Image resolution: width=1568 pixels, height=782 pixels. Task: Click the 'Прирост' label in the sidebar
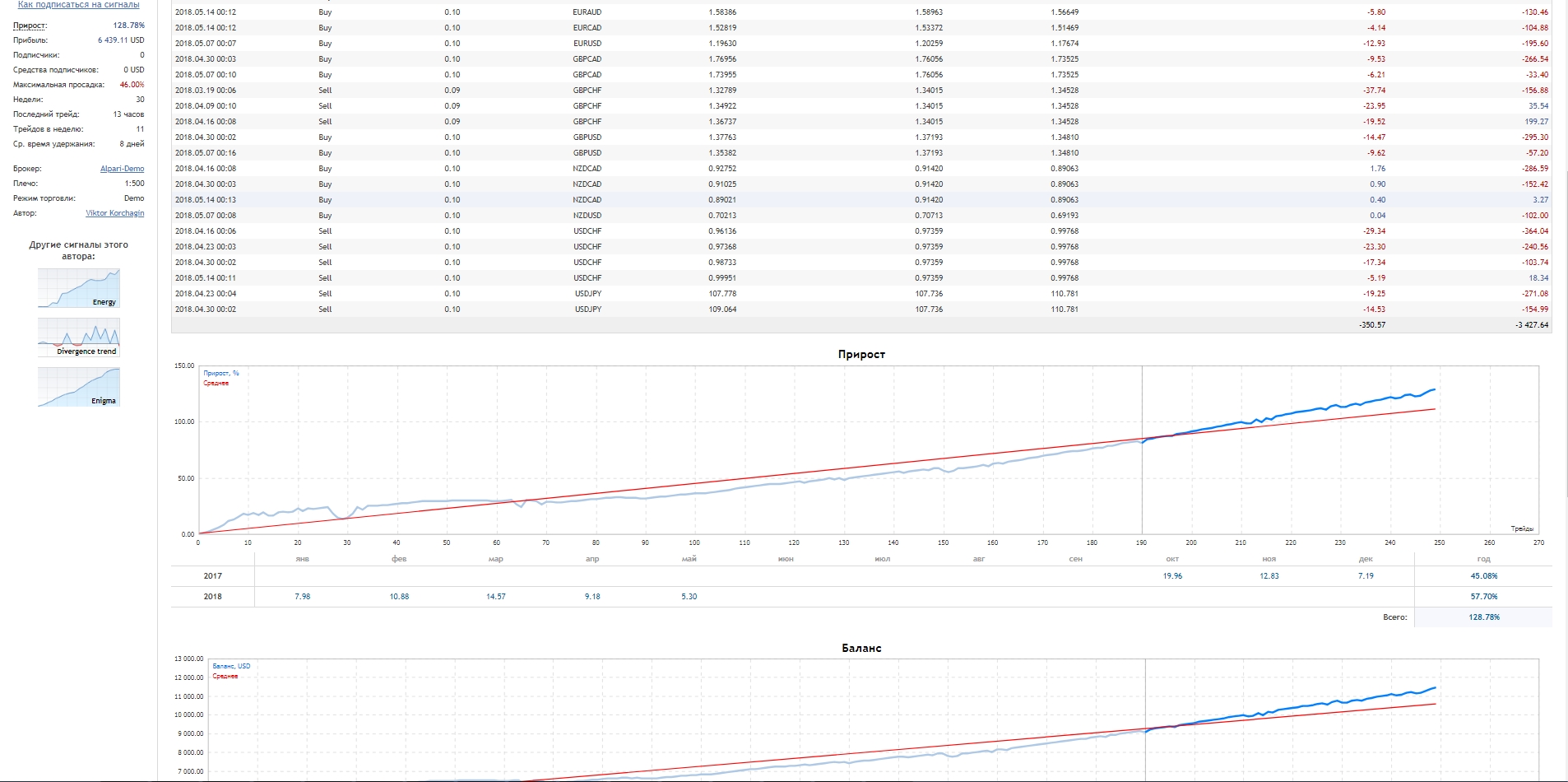pos(30,26)
